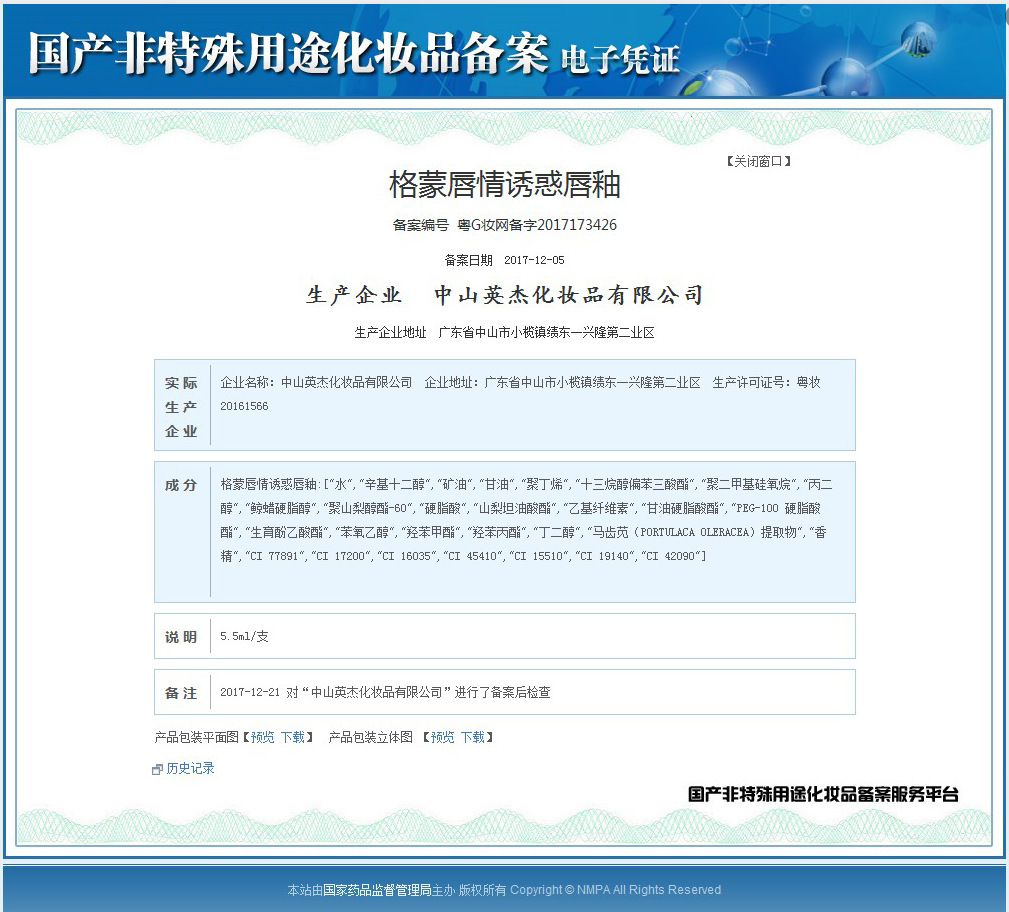Click the remark dated 2017-12-21
Viewport: 1009px width, 912px height.
(385, 692)
